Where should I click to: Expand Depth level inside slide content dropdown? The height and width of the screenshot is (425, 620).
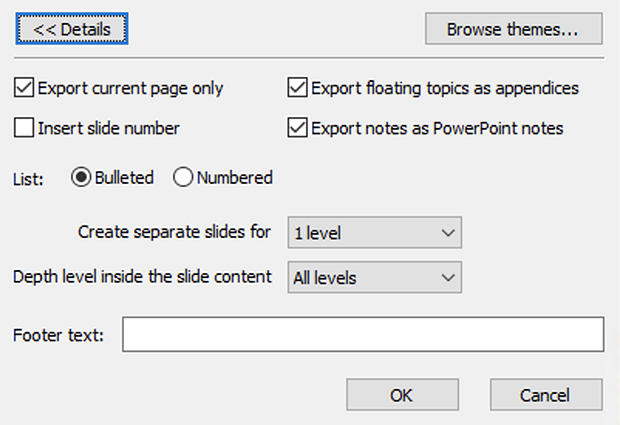tap(374, 277)
